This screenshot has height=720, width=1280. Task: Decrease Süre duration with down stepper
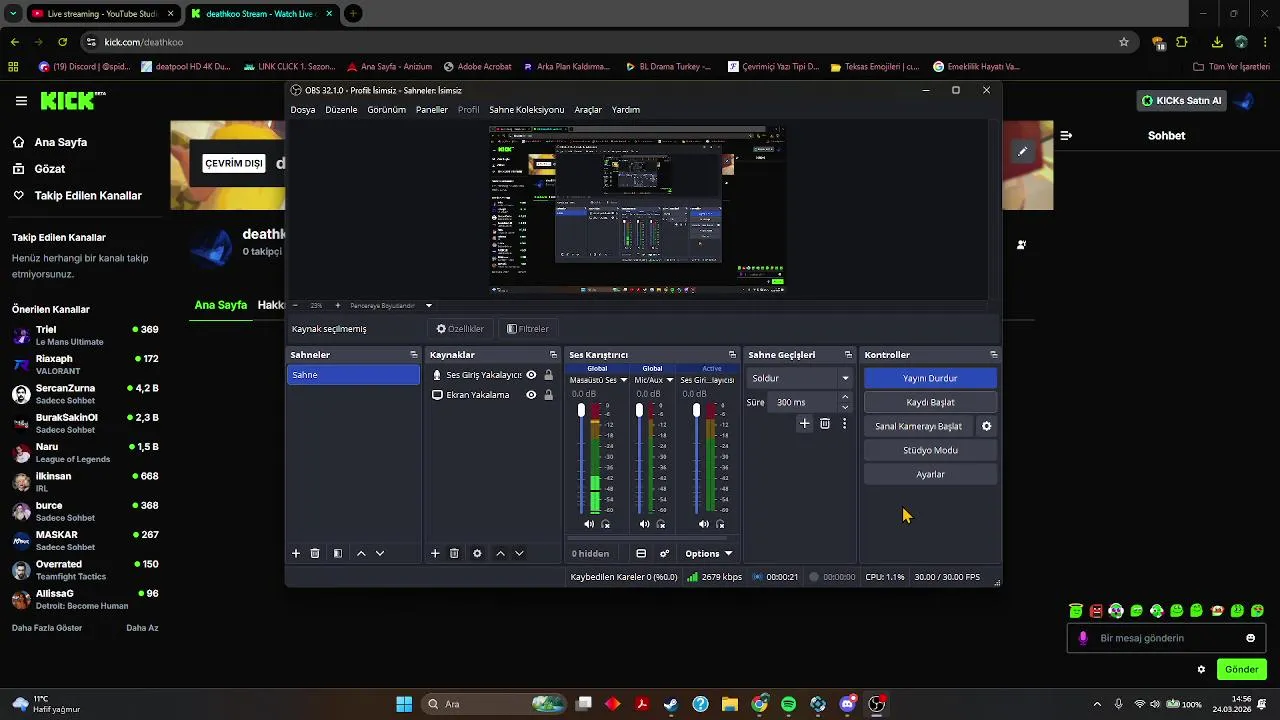click(845, 407)
